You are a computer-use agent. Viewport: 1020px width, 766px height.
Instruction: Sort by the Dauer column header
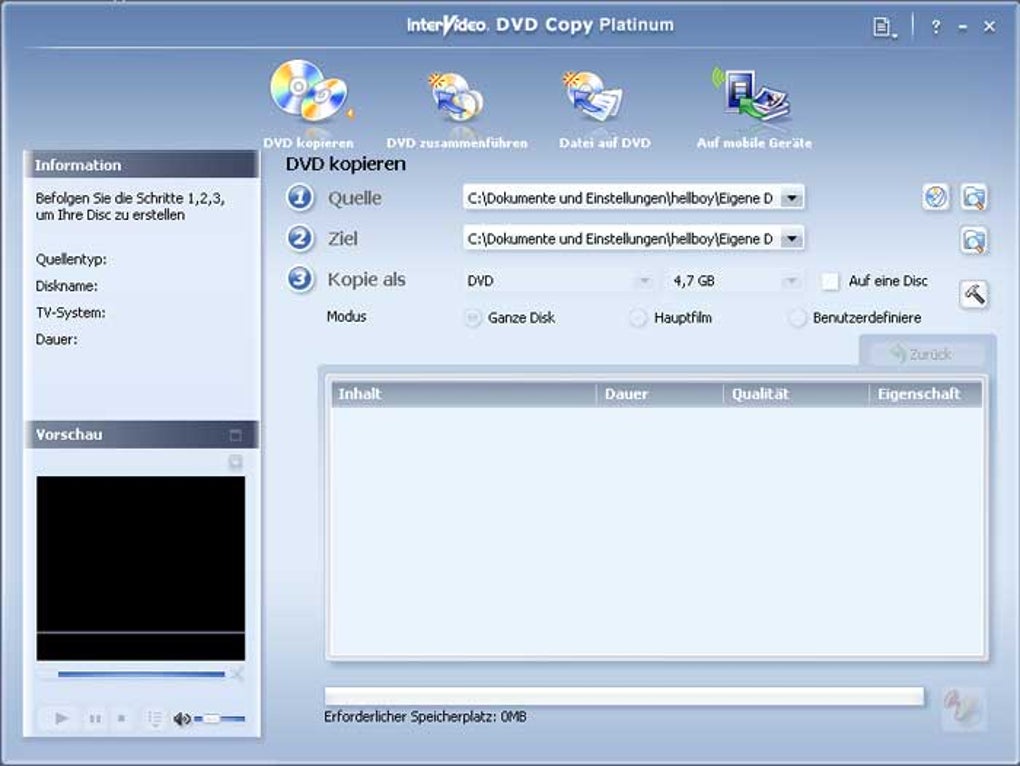tap(660, 394)
